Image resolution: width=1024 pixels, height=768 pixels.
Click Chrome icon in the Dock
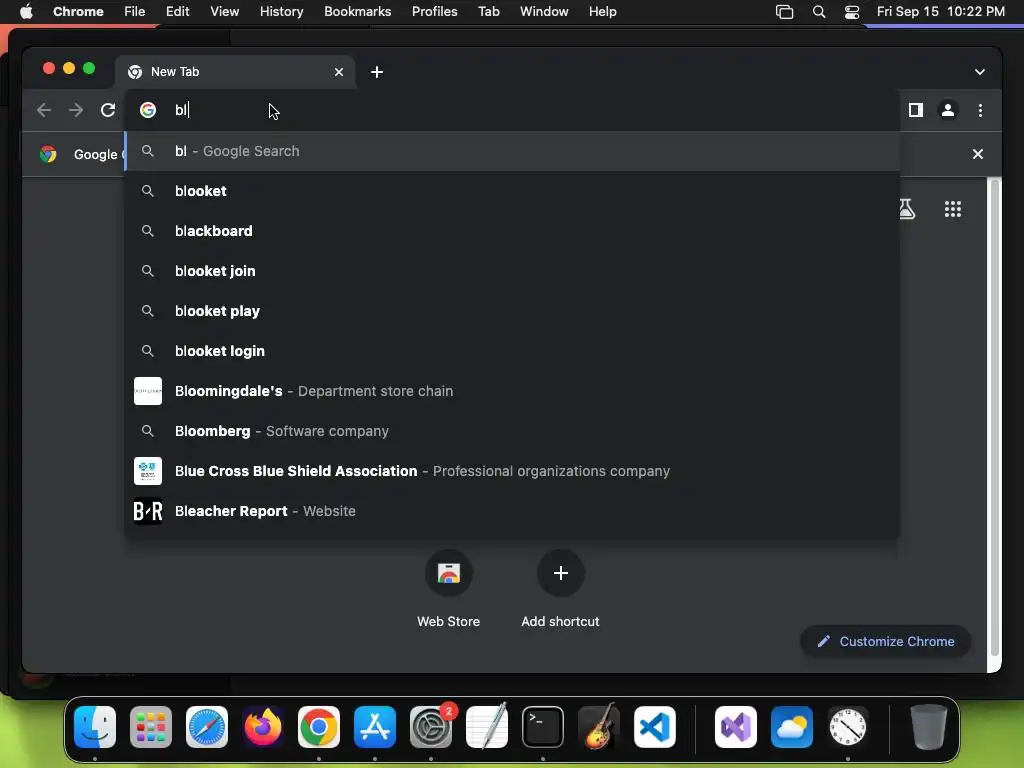click(x=319, y=727)
